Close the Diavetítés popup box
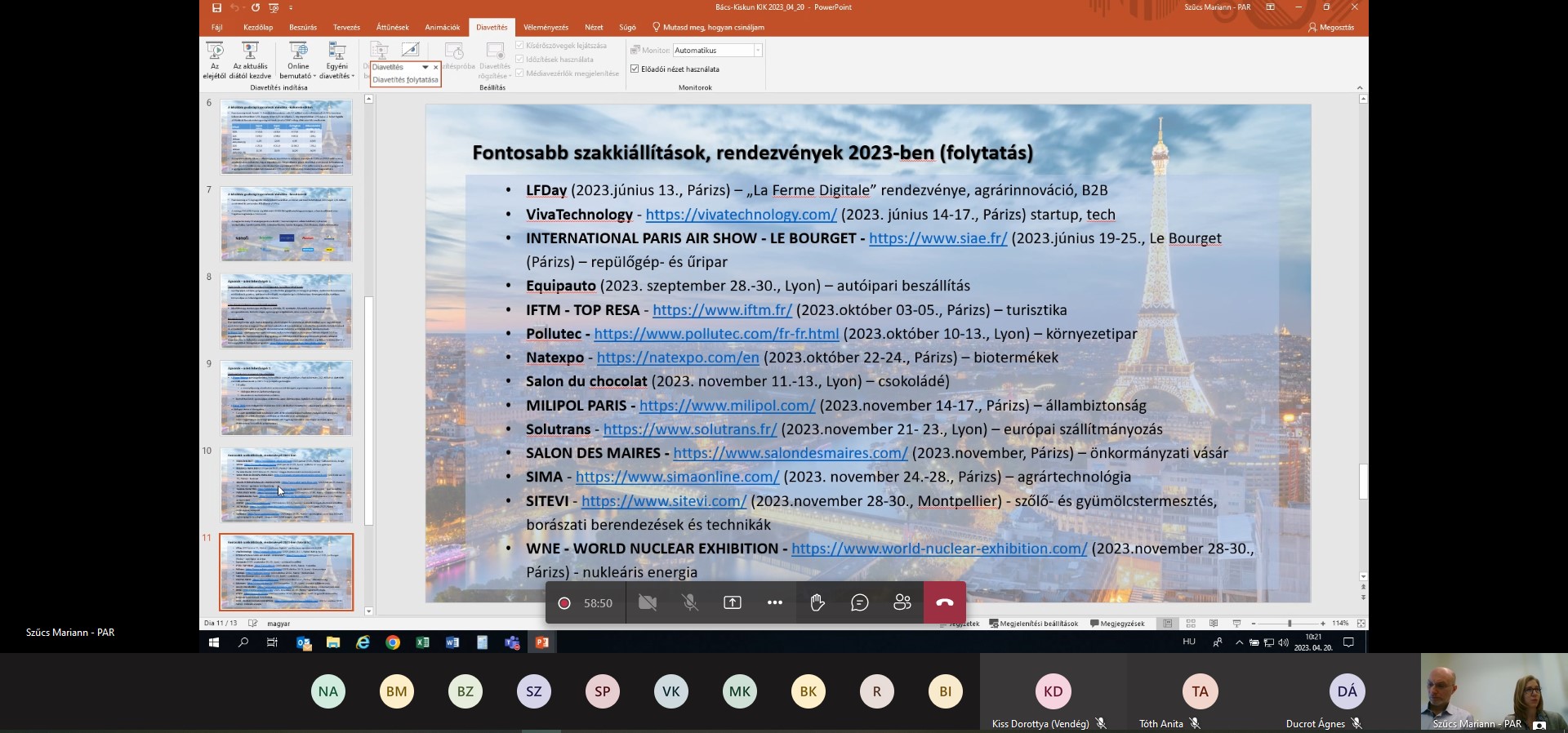 pos(436,67)
